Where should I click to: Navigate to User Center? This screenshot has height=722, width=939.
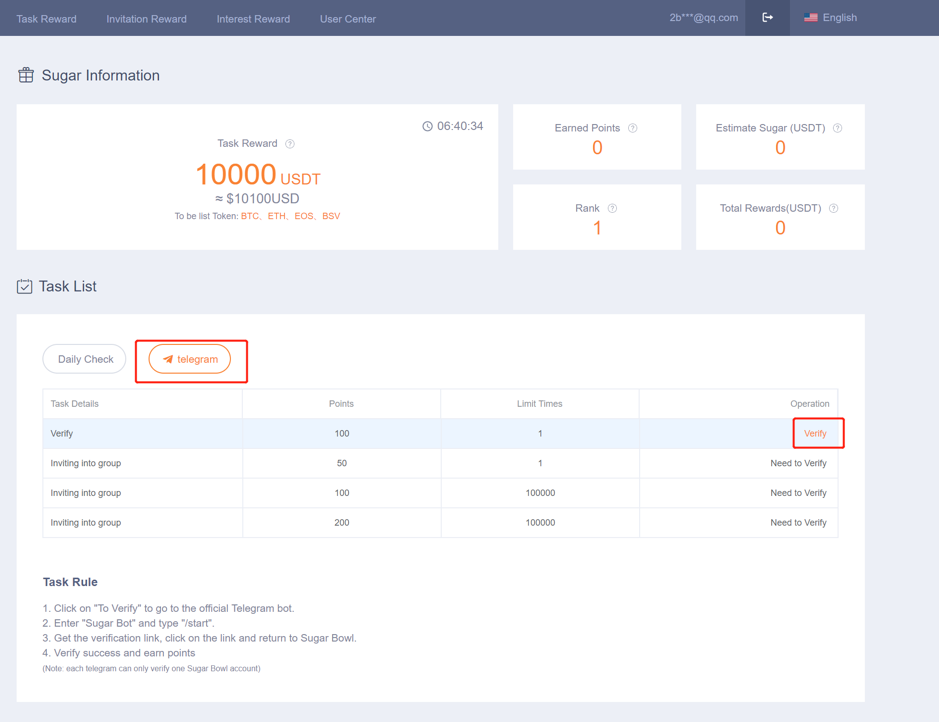[x=348, y=19]
